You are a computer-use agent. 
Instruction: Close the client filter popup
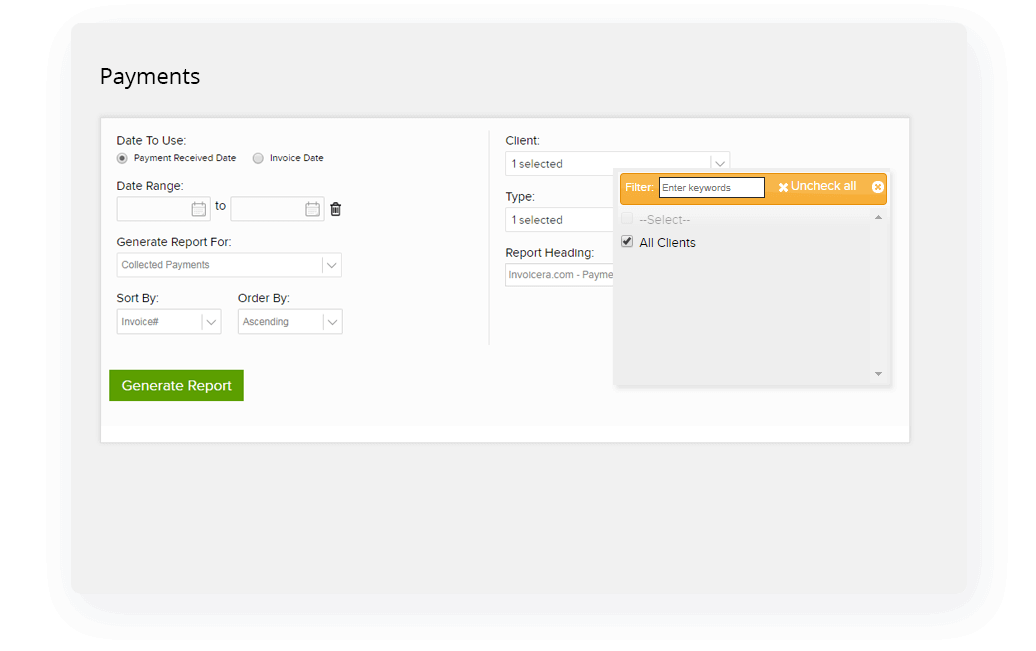point(877,187)
